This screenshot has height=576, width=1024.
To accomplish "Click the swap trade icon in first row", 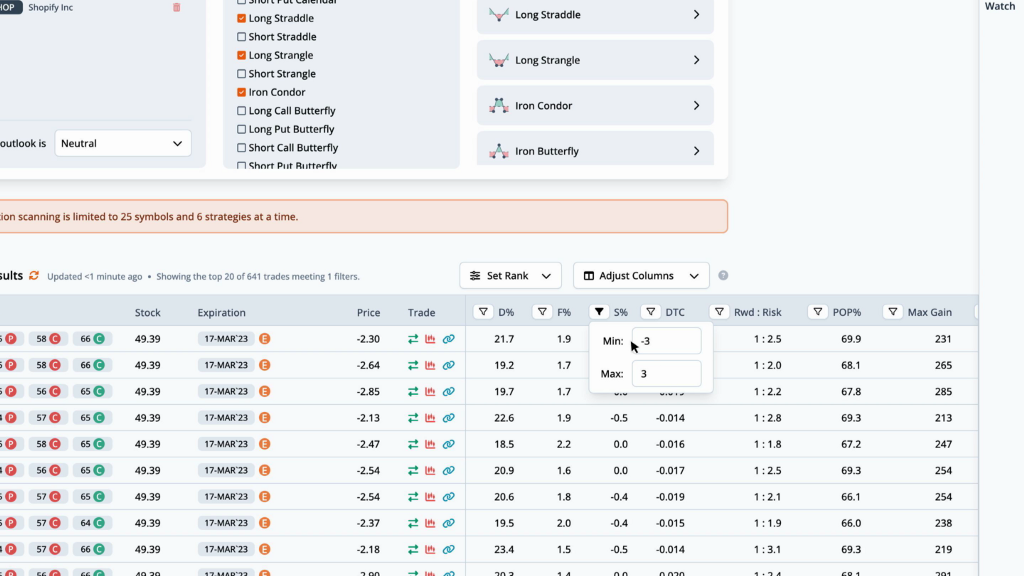I will click(413, 339).
